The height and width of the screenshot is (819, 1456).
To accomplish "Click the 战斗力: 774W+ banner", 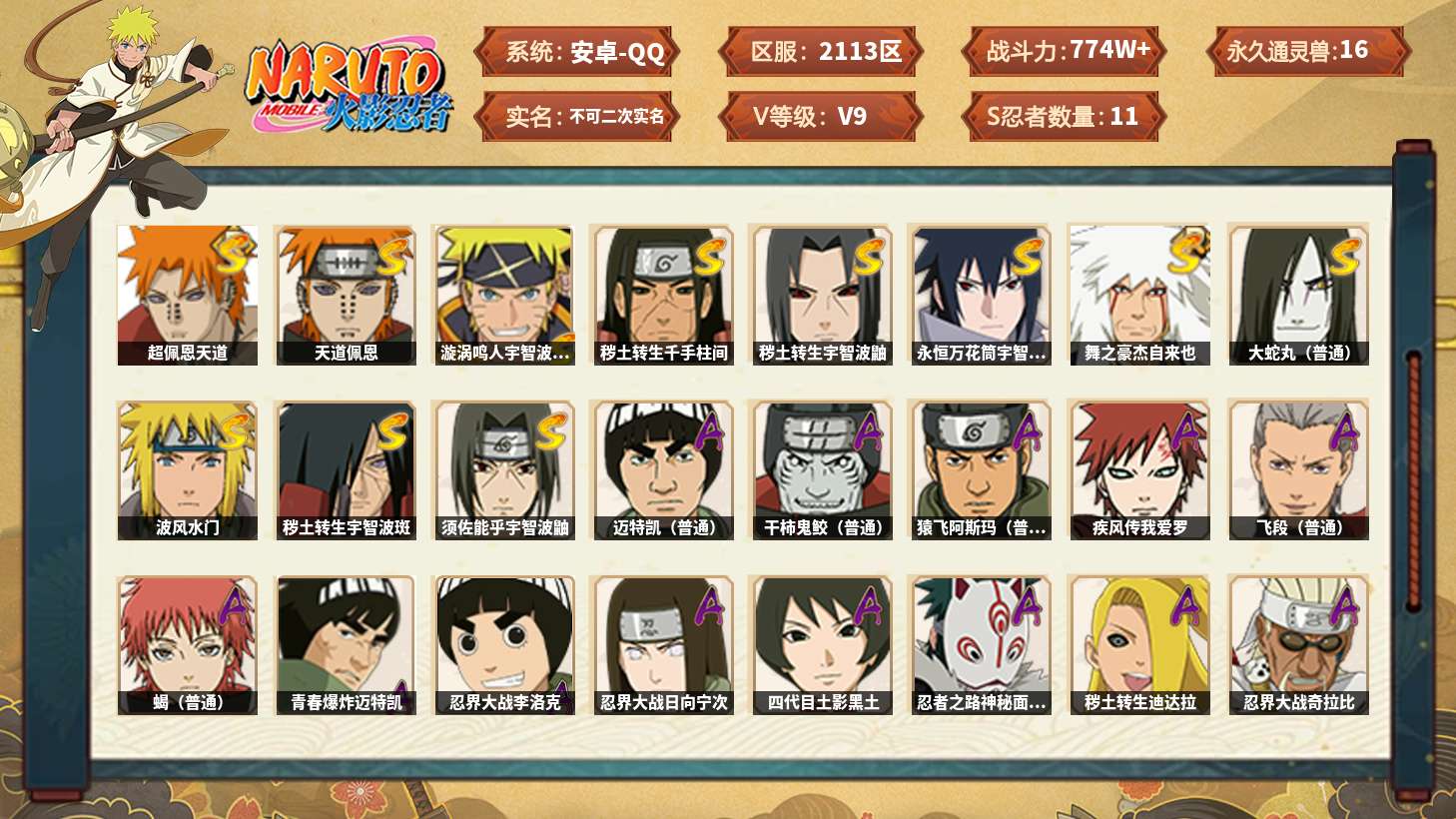I will click(x=1065, y=52).
